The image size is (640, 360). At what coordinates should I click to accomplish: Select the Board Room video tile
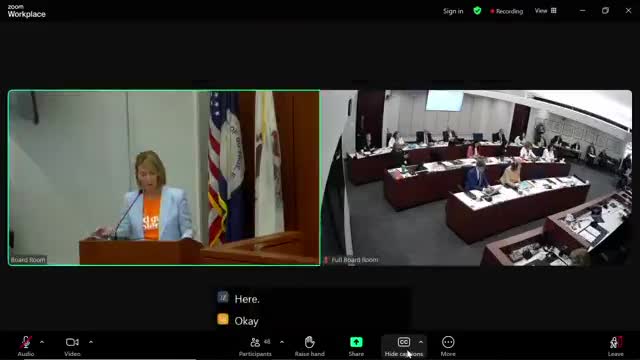click(x=164, y=178)
